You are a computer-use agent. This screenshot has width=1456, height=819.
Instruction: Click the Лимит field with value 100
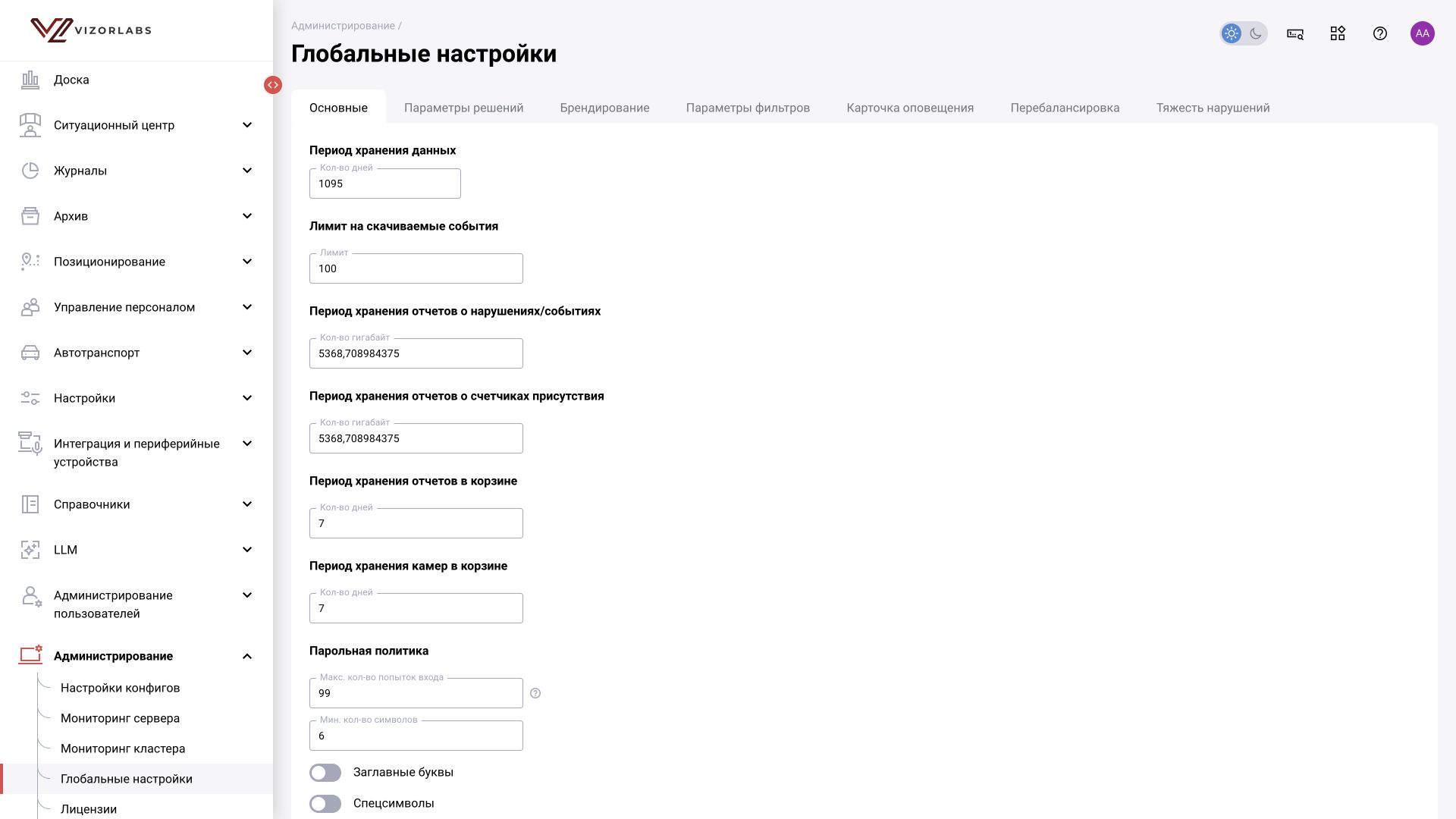(x=416, y=268)
